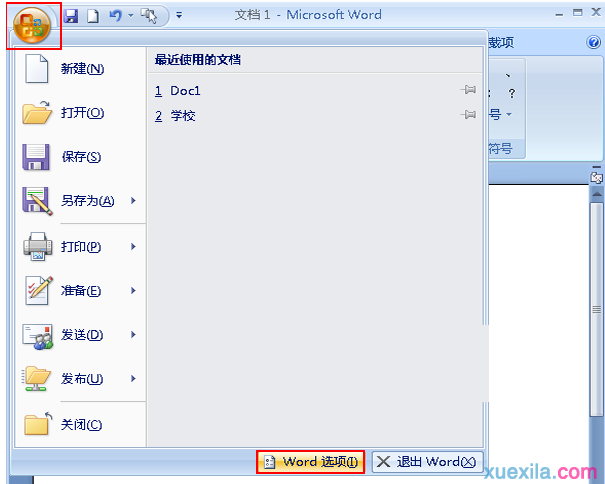The image size is (605, 484).
Task: Select 新建(N) to create a new document
Action: tap(81, 69)
